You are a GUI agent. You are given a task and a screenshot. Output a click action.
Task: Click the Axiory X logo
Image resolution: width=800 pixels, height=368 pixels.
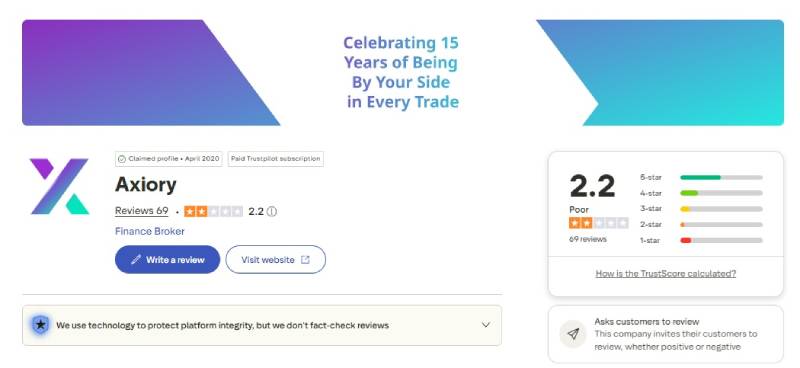(59, 186)
